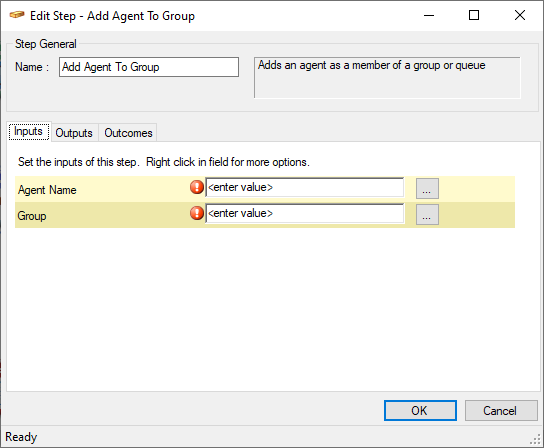Click the Agent Name value field

(305, 187)
